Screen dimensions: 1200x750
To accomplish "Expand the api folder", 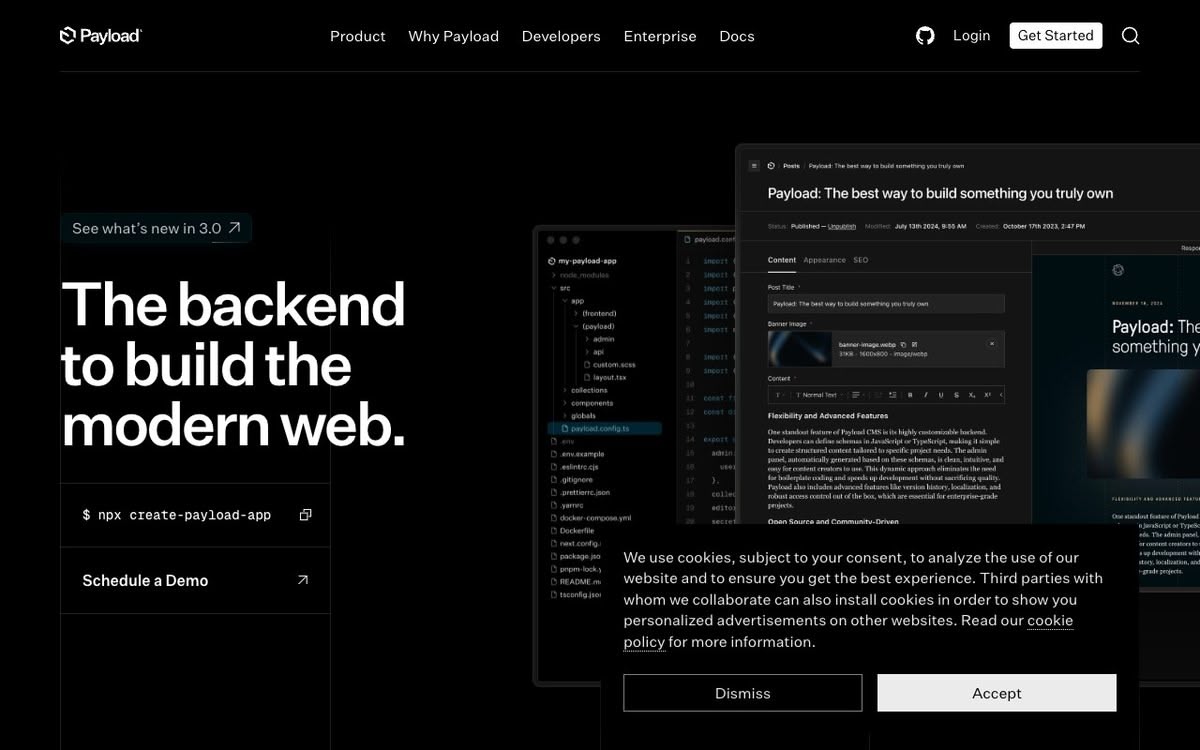I will click(595, 352).
